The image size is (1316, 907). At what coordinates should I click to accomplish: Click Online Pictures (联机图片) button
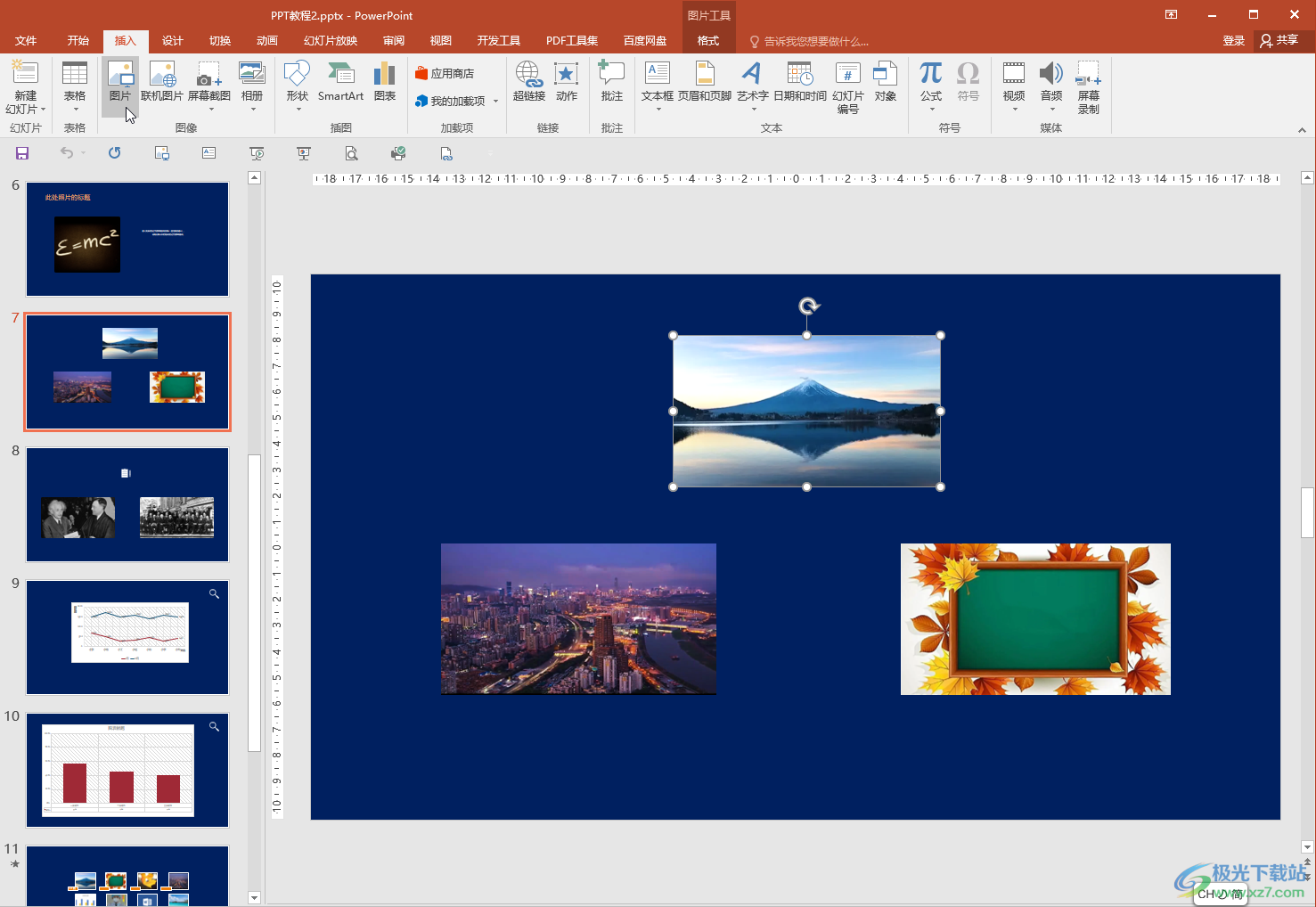[x=162, y=81]
